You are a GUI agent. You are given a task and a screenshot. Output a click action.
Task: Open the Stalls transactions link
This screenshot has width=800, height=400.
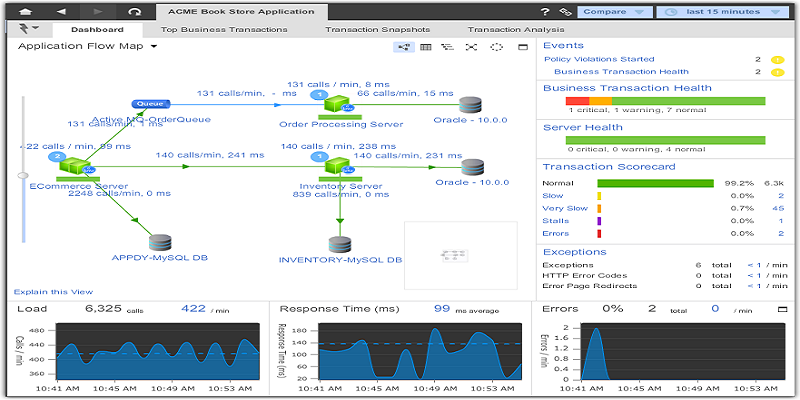pyautogui.click(x=556, y=221)
